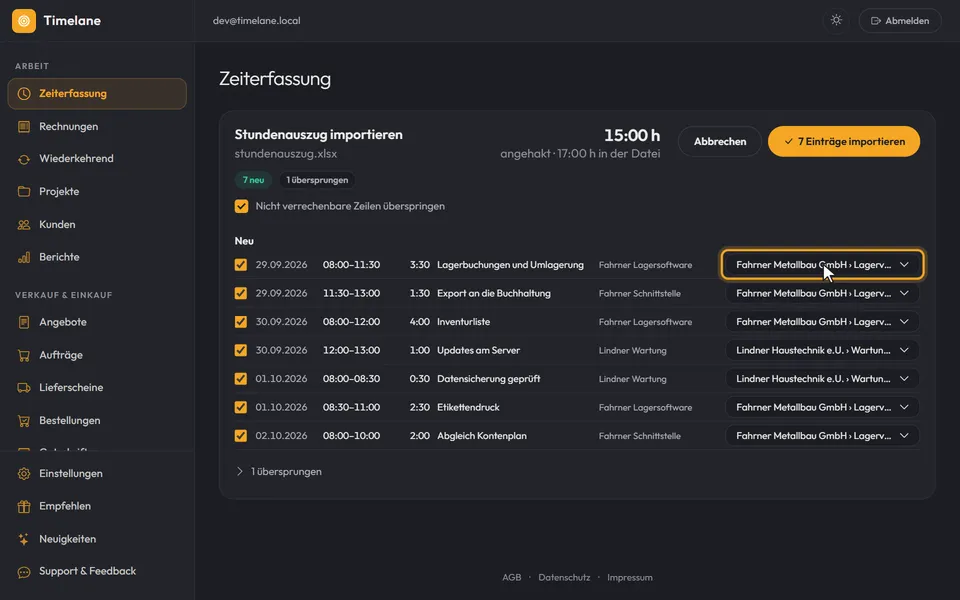Viewport: 960px width, 600px height.
Task: Toggle 'Nicht verrechenbare Zeilen überspringen' checkbox
Action: pos(241,206)
